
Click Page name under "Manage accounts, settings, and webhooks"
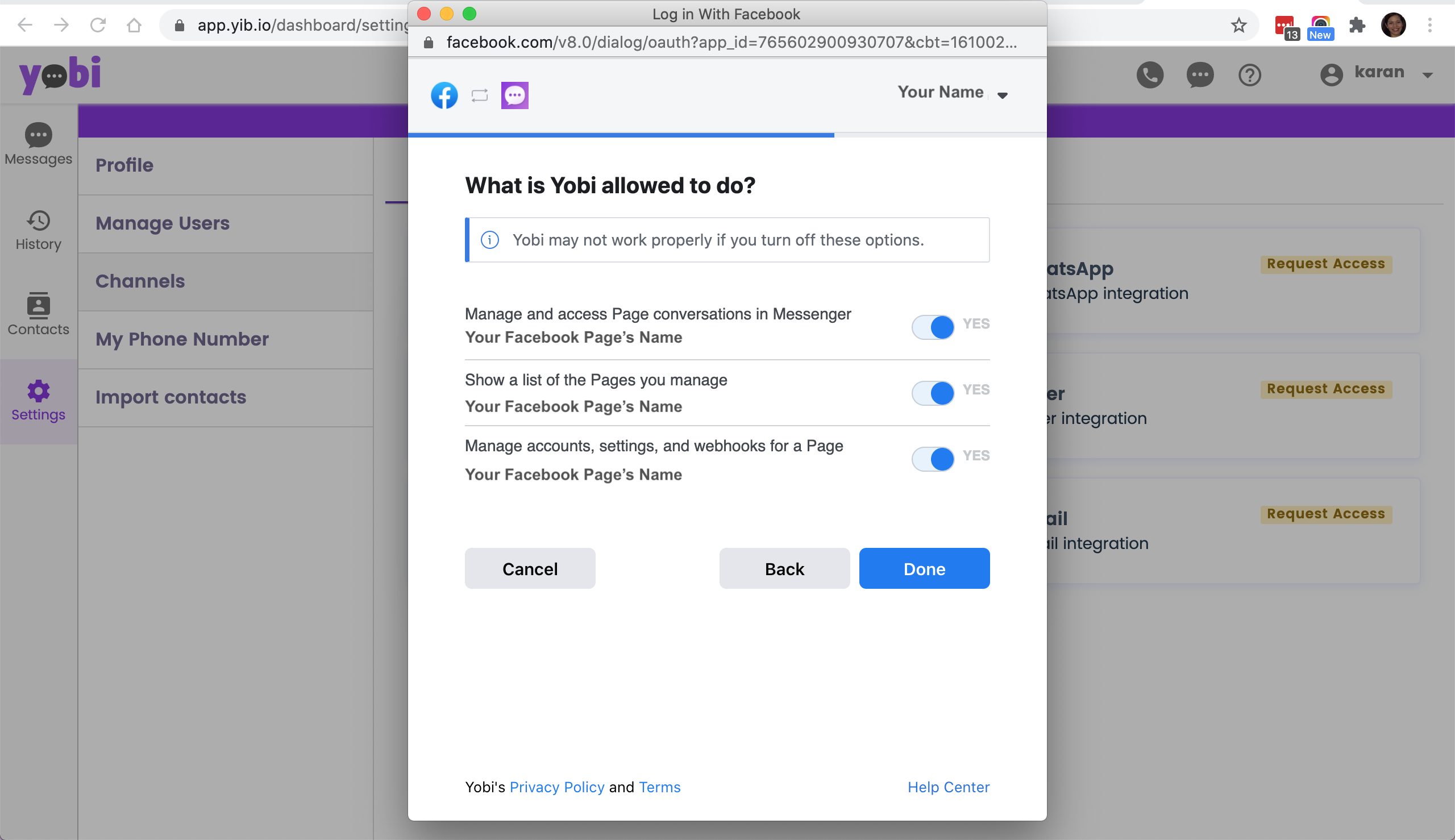tap(573, 475)
